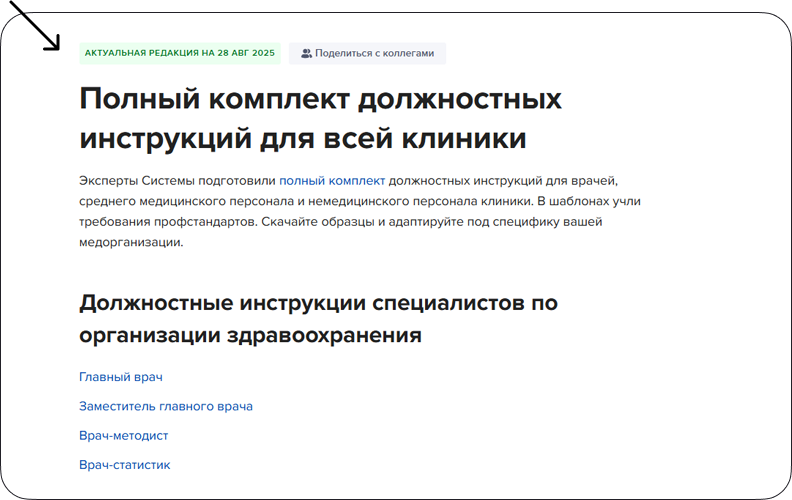Image resolution: width=792 pixels, height=500 pixels.
Task: Open the «Главный врач» job instruction
Action: 120,377
